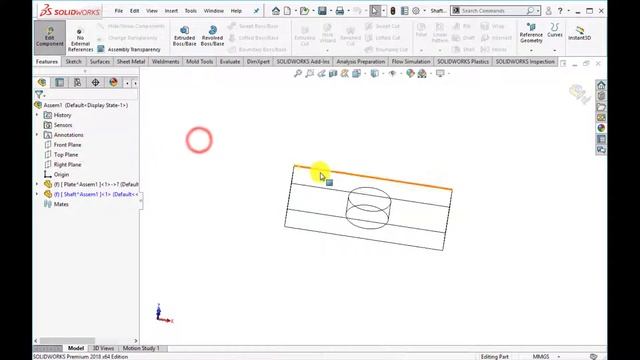
Task: Open the Edit menu
Action: pos(134,11)
